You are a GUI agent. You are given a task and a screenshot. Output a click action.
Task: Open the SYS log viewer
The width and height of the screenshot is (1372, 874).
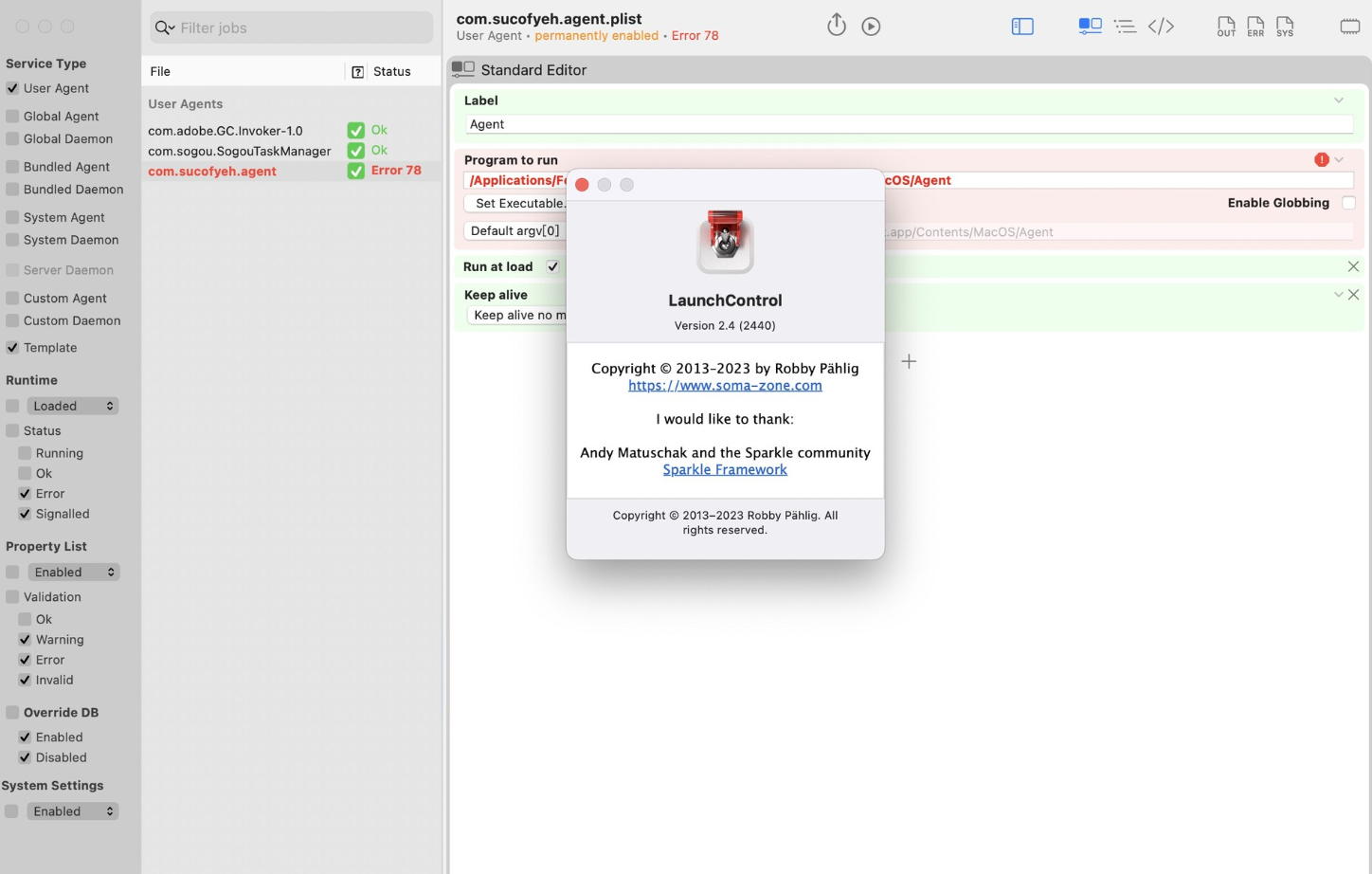pyautogui.click(x=1285, y=26)
